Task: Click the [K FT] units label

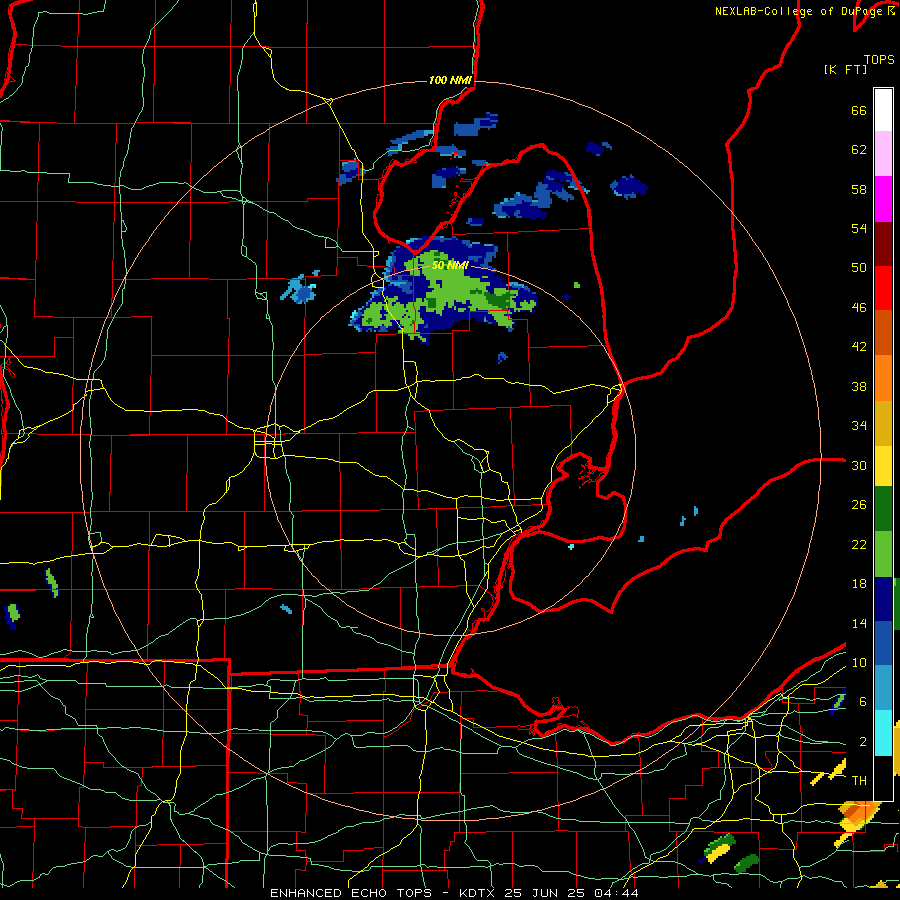Action: click(845, 69)
